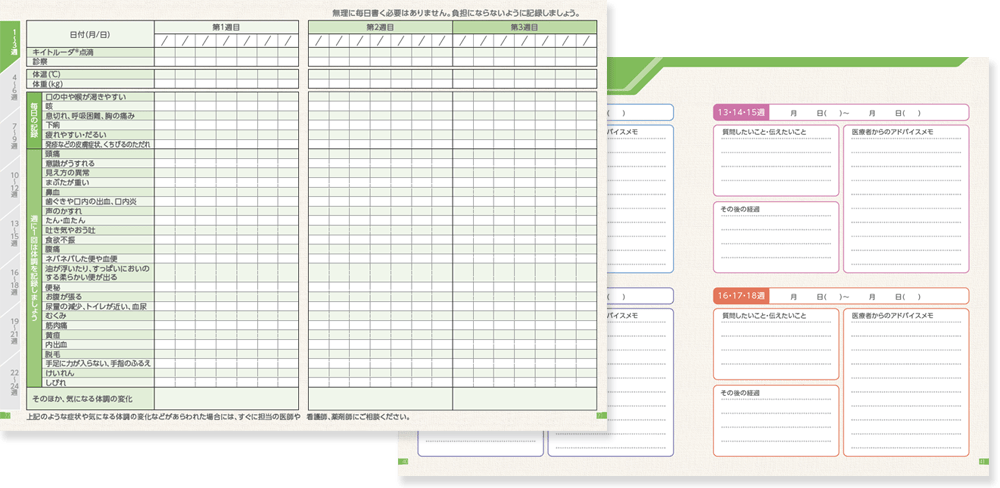Click the 週に1回は体調を記録しましょう vertical label
This screenshot has width=1000, height=488.
[x=34, y=268]
